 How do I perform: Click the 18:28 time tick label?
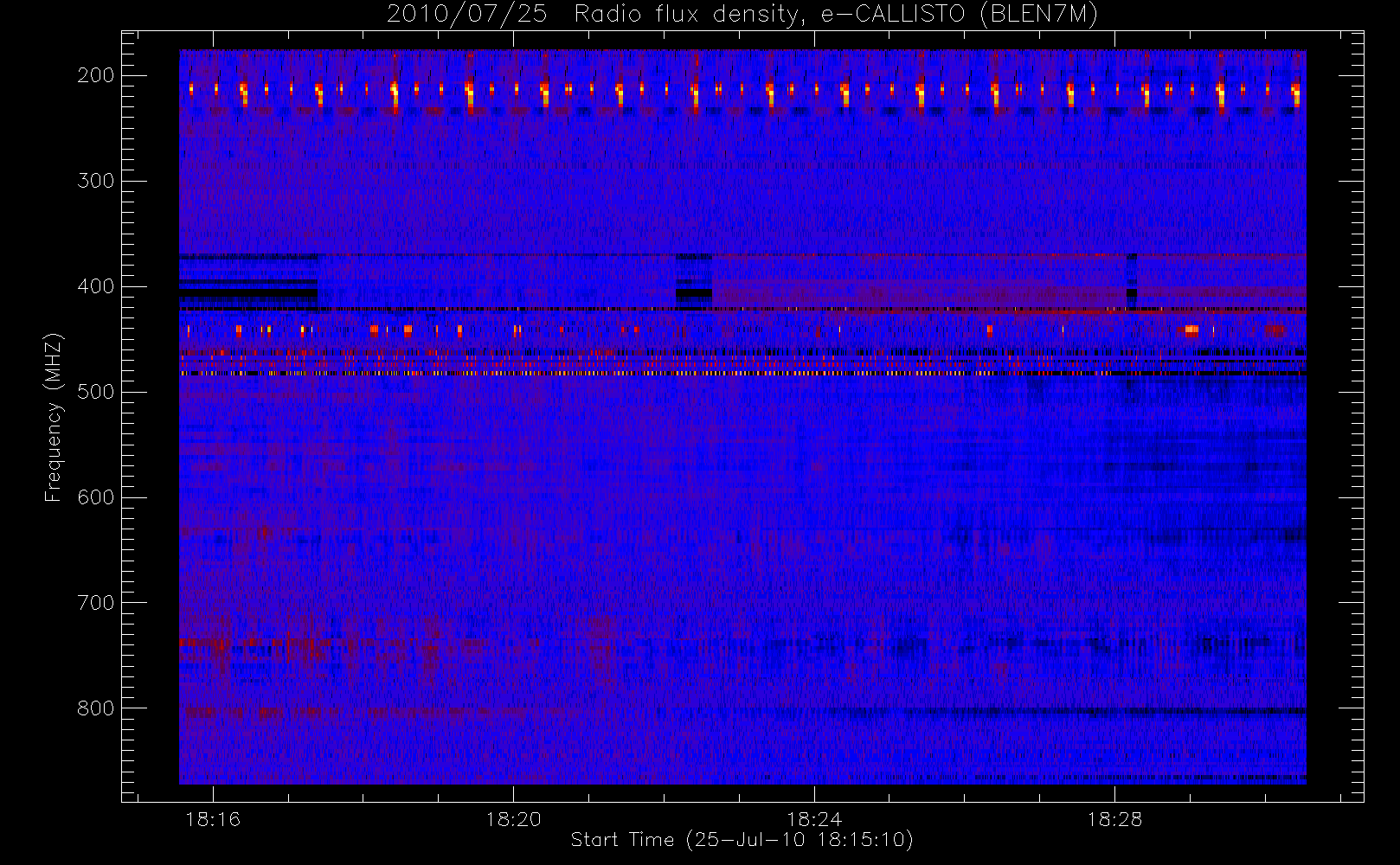(x=1114, y=819)
